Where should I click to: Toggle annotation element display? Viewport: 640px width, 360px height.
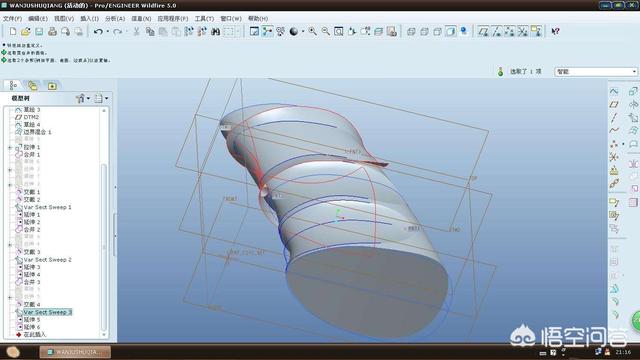pos(536,31)
